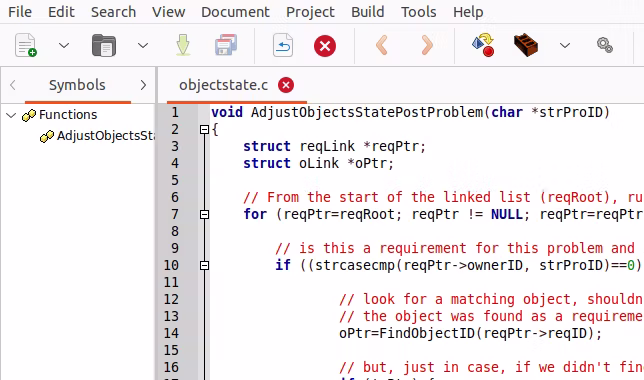The image size is (644, 380).
Task: Save all open files icon
Action: [x=226, y=45]
